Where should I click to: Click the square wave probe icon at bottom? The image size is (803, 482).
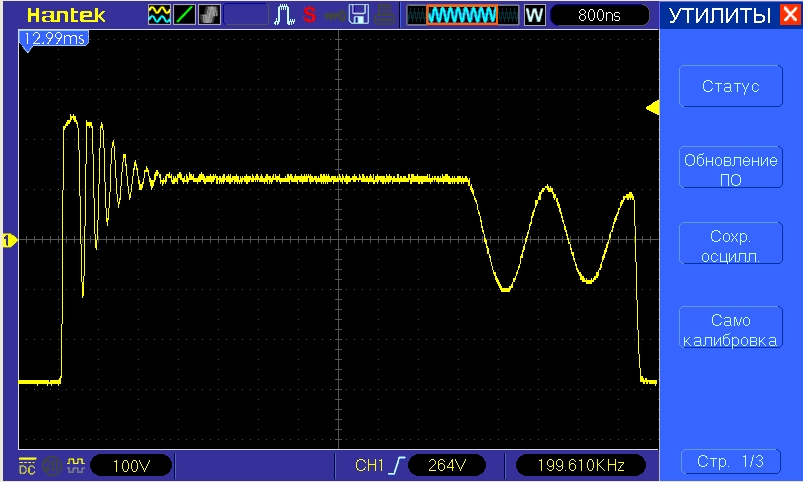point(76,465)
